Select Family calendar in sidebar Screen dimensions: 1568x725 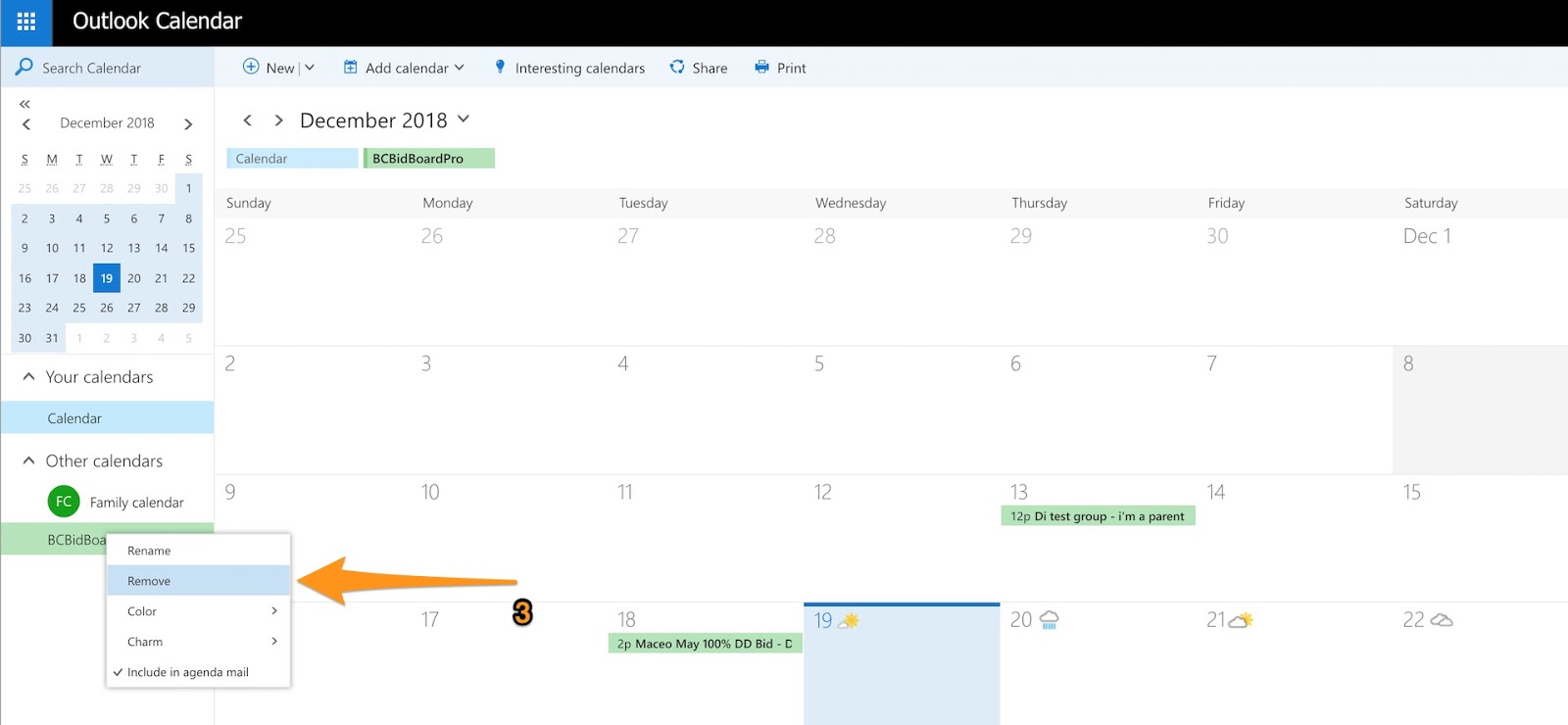[137, 502]
